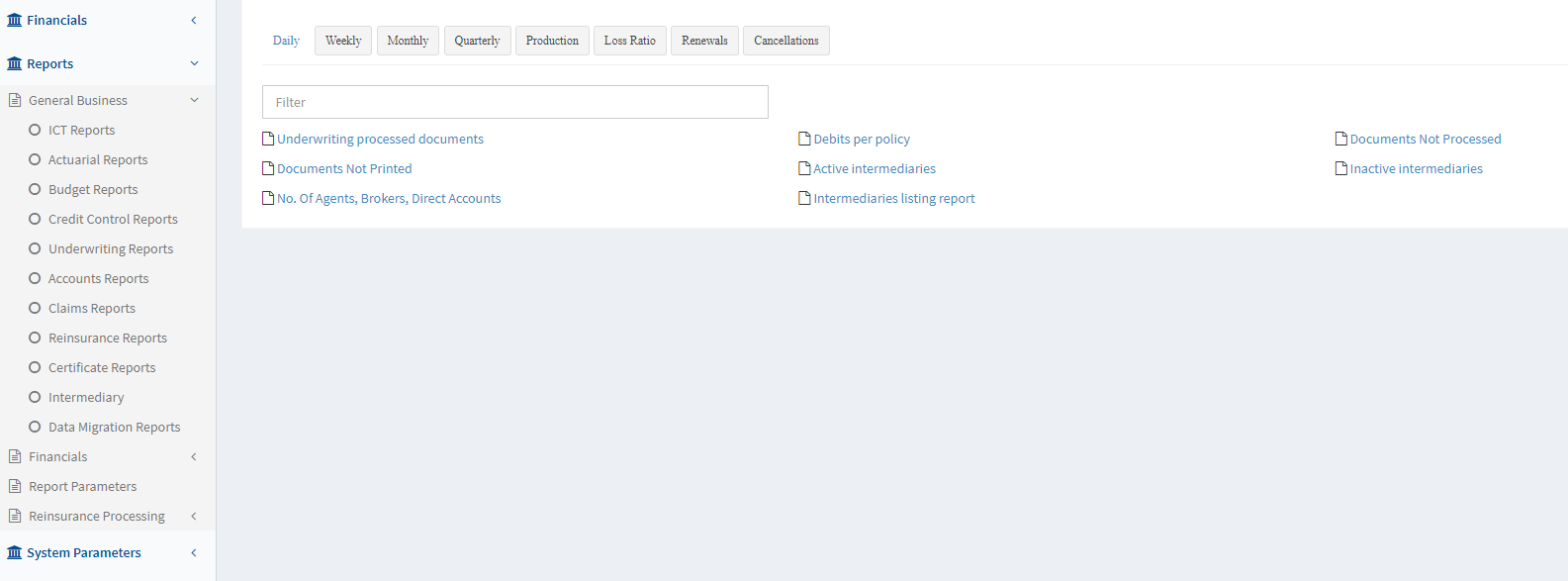
Task: Click file icon beside Underwriting processed documents
Action: 268,139
